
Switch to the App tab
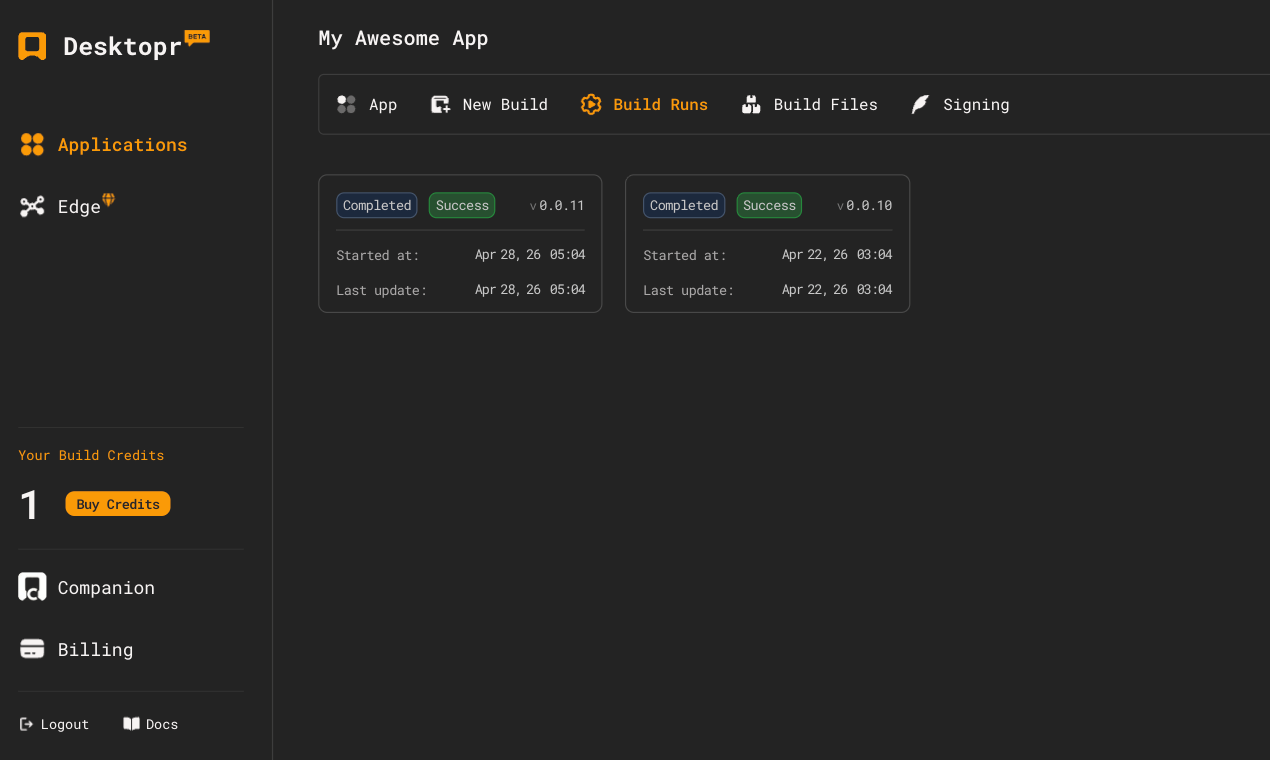383,105
